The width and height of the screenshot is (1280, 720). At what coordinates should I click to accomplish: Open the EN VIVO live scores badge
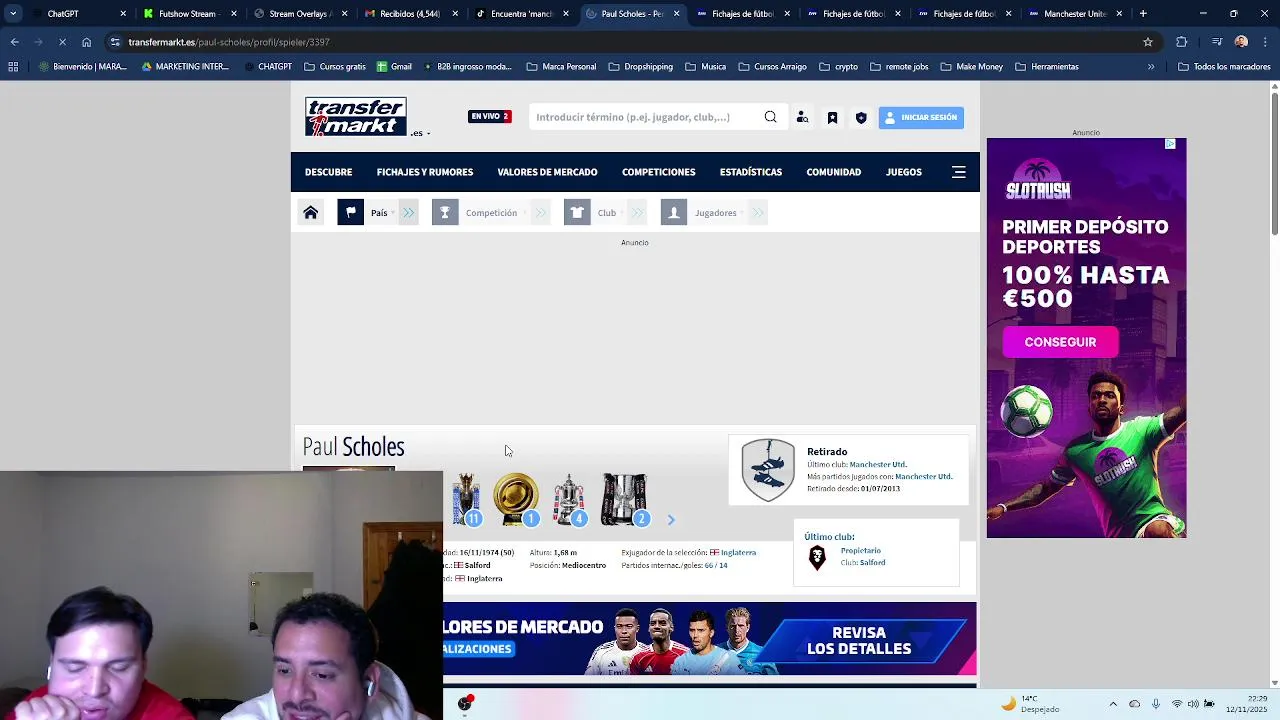click(x=490, y=117)
